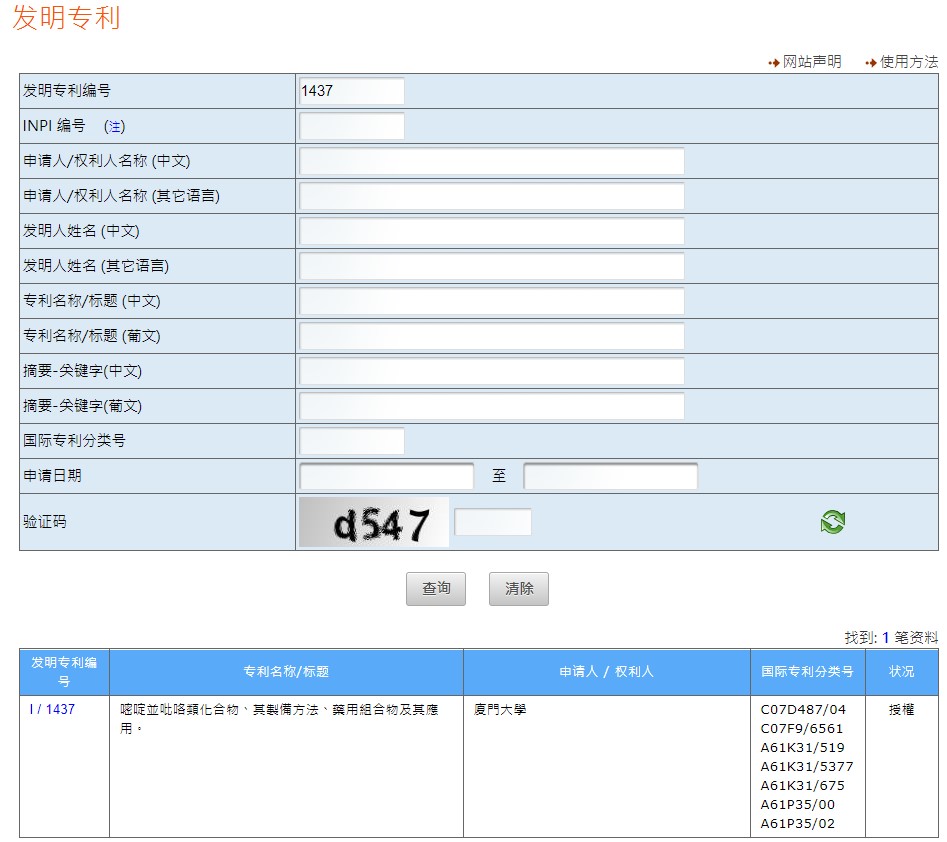Click the 专利名称/标题 (中文) input field

coord(492,301)
